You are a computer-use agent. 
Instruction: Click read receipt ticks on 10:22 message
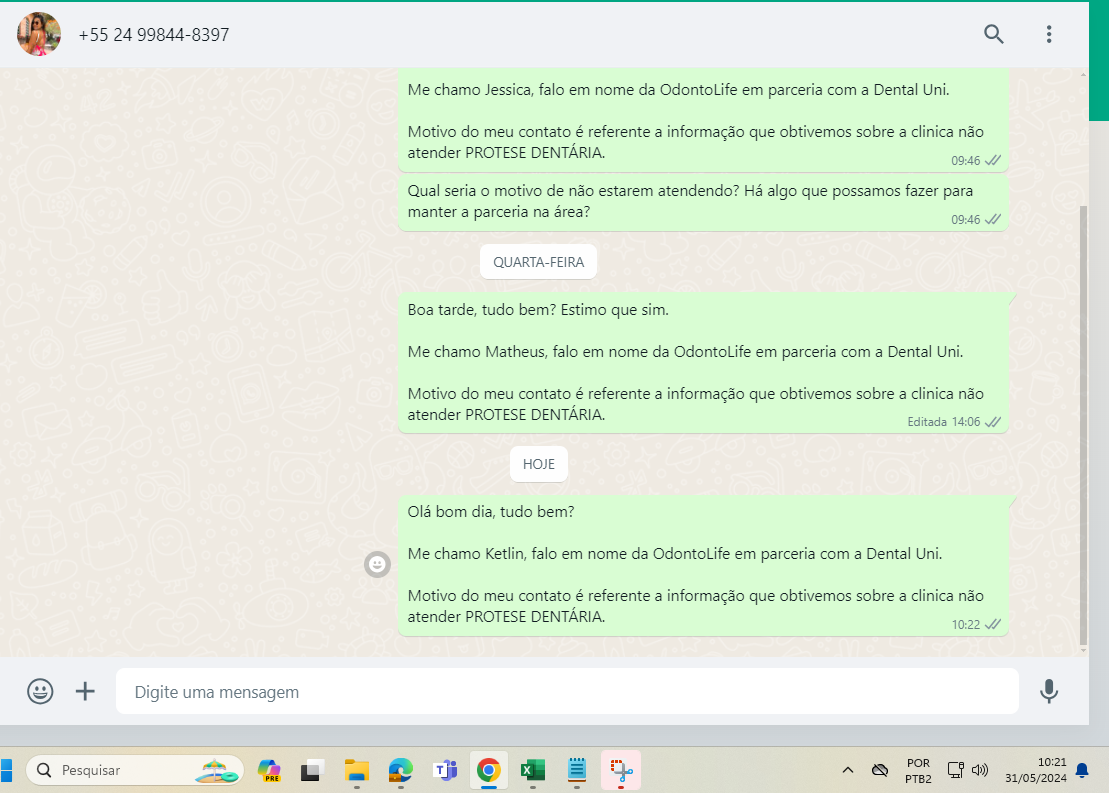[x=993, y=625]
